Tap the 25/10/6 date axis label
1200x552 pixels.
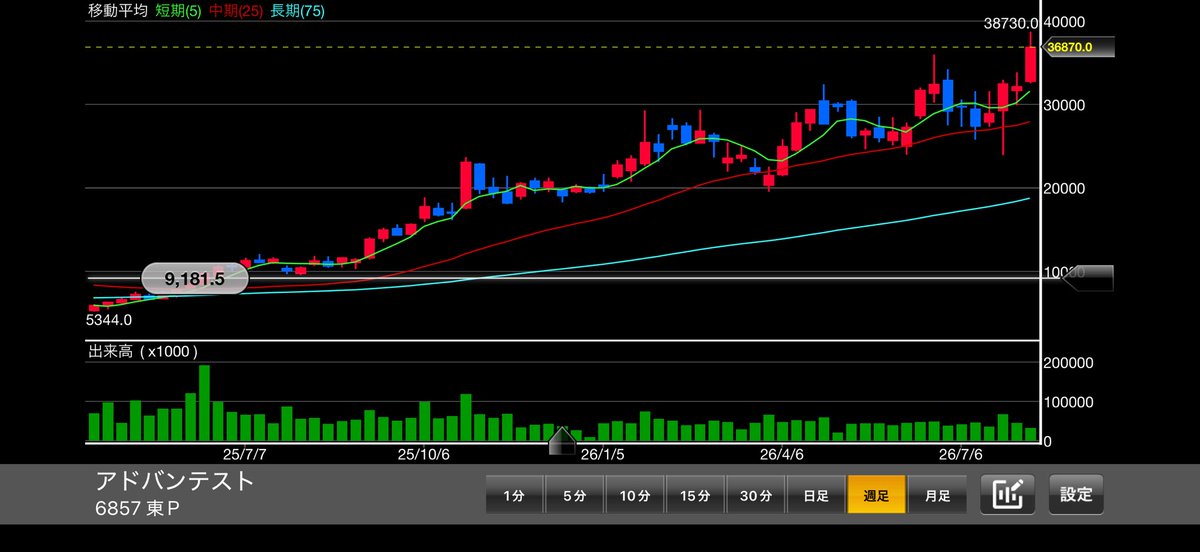coord(424,453)
